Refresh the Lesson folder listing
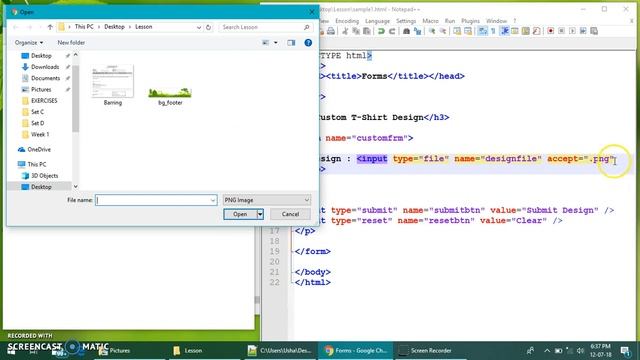 coord(209,27)
